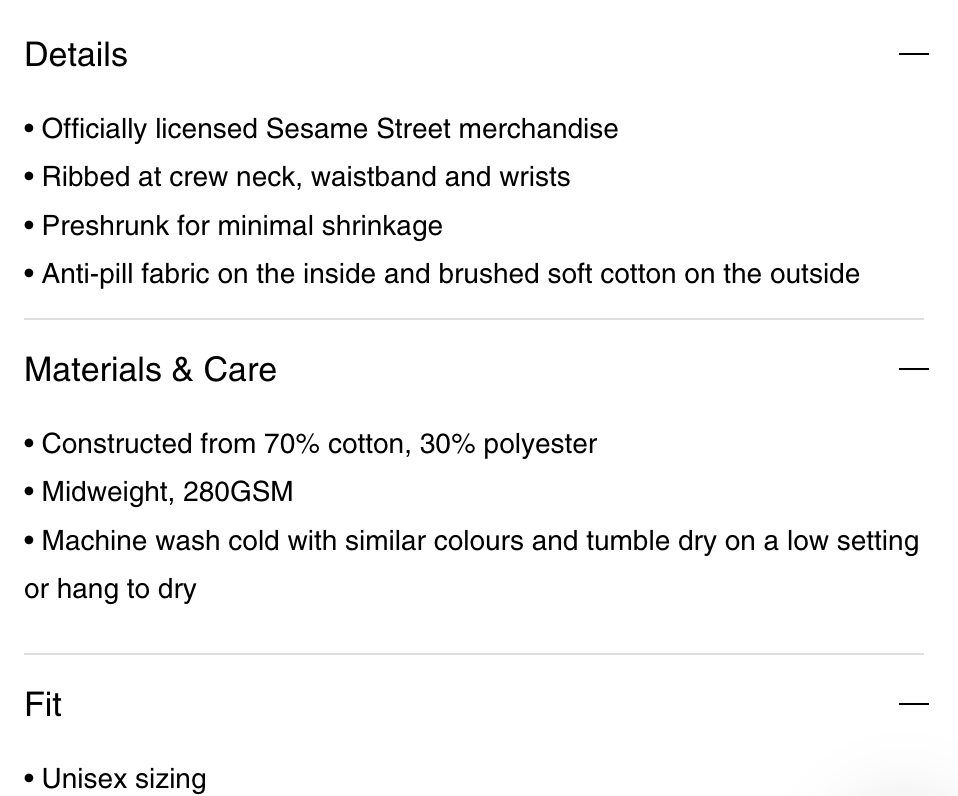Click the Midweight, 280GSM line
958x796 pixels.
point(159,492)
